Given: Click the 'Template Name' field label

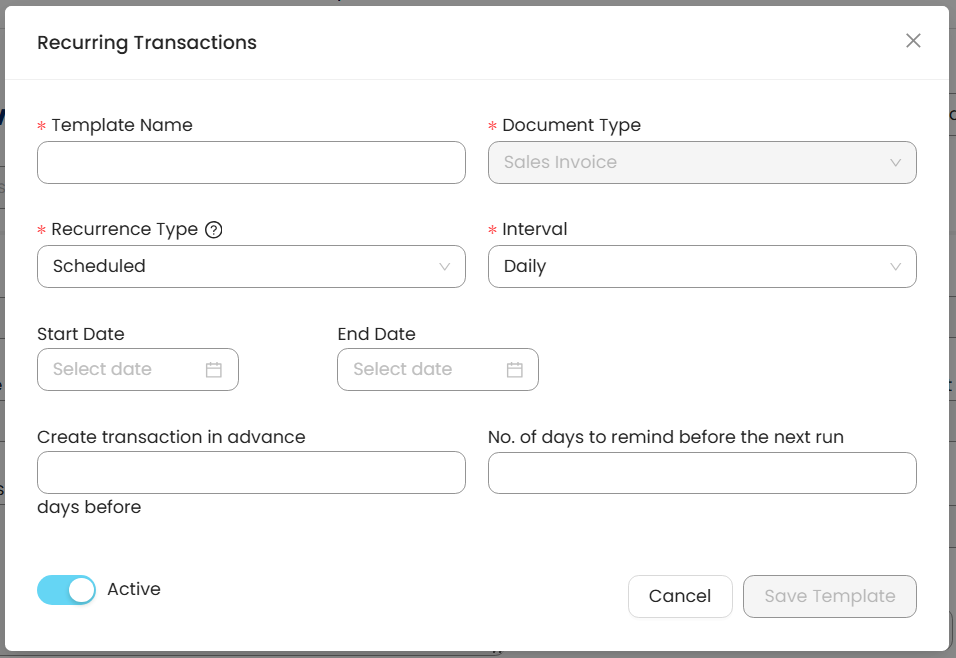Looking at the screenshot, I should (122, 125).
